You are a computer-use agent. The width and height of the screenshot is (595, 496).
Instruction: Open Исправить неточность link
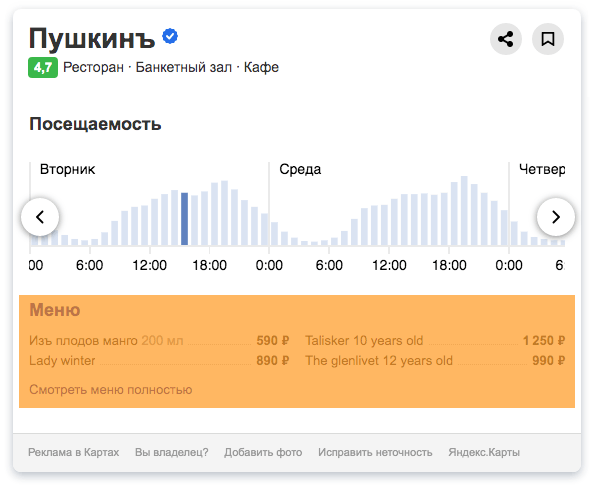pyautogui.click(x=375, y=452)
